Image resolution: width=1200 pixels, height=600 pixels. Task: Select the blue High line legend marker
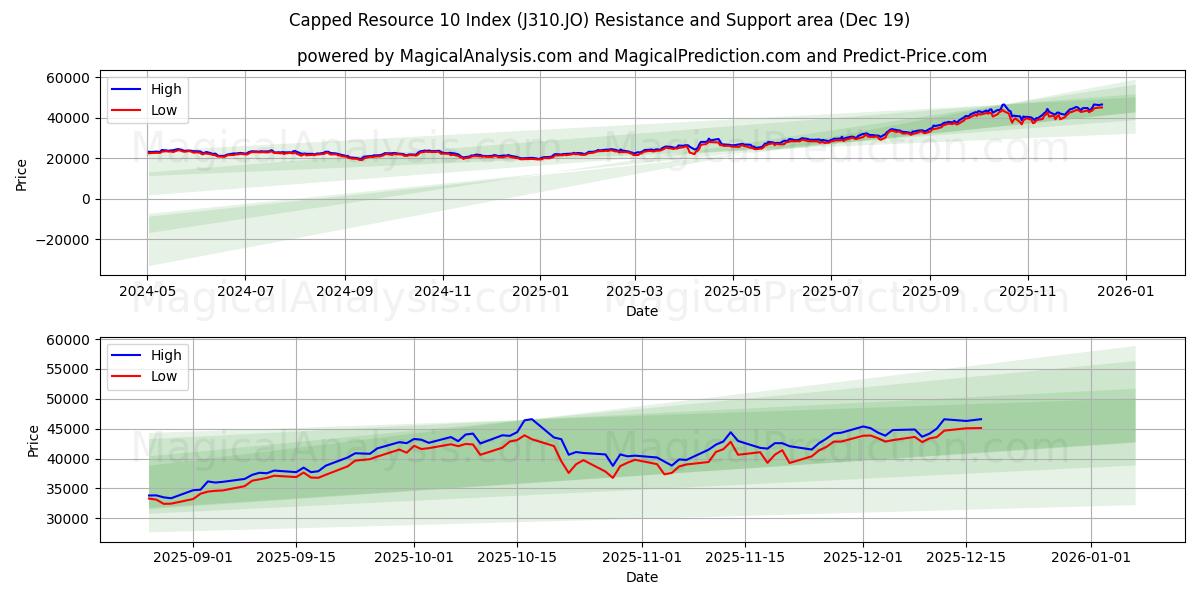pos(128,89)
